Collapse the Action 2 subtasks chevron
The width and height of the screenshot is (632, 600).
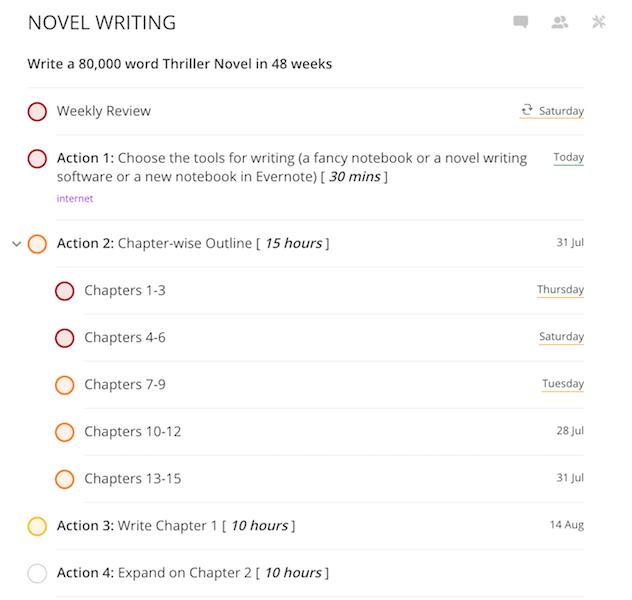[x=17, y=244]
